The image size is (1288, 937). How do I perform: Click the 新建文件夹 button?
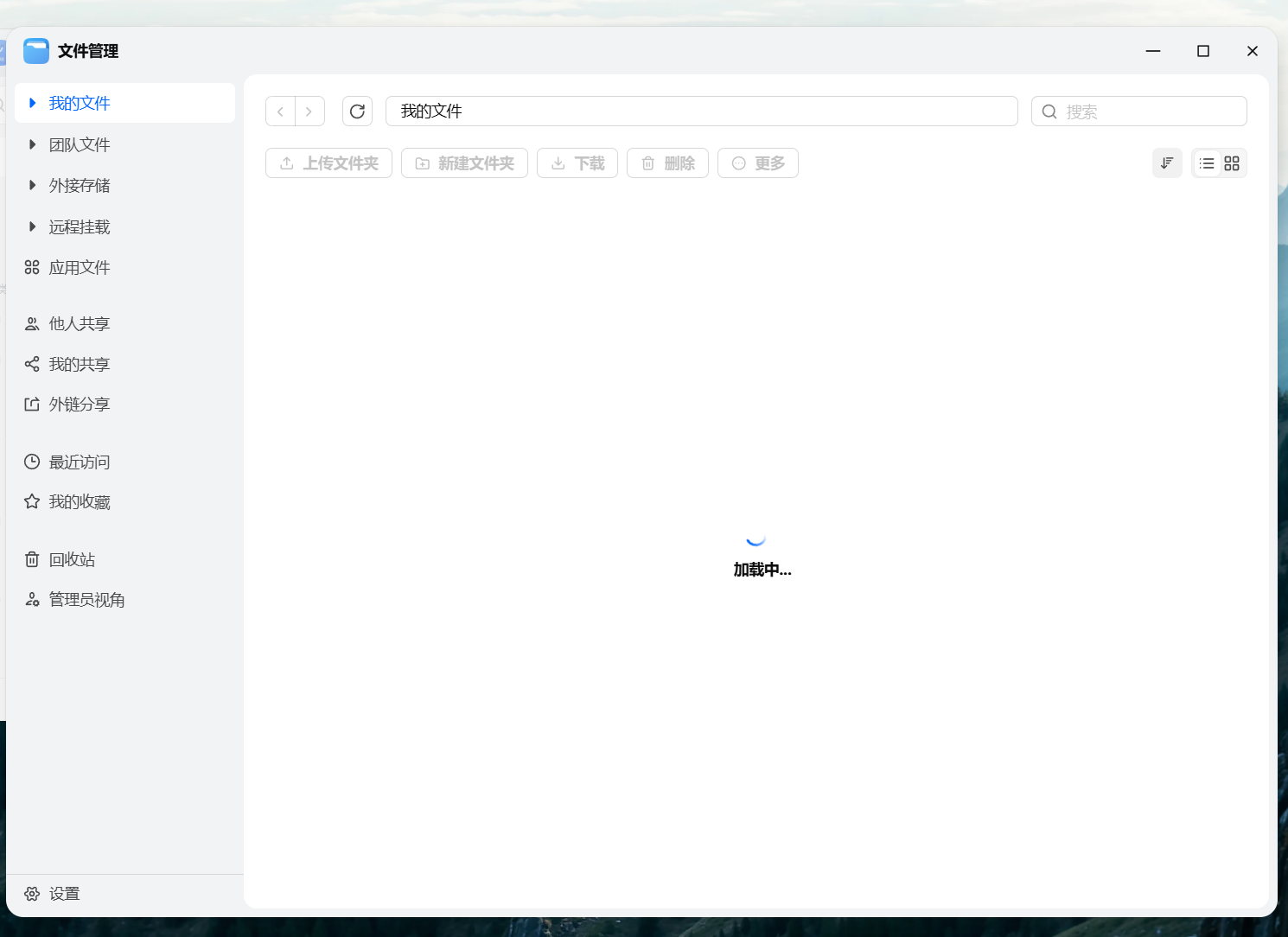[464, 163]
